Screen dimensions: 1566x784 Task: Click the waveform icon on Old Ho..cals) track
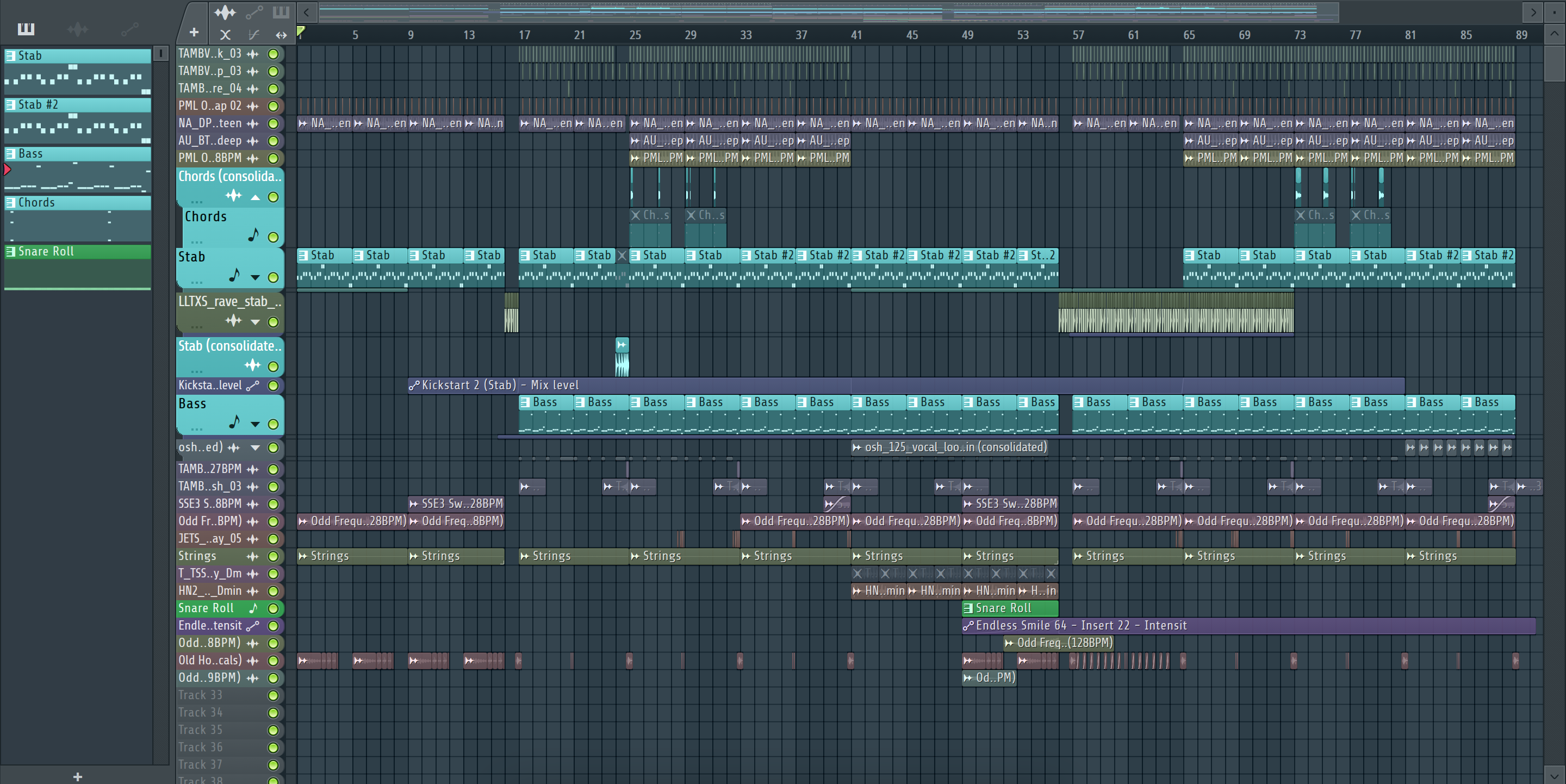pyautogui.click(x=253, y=660)
